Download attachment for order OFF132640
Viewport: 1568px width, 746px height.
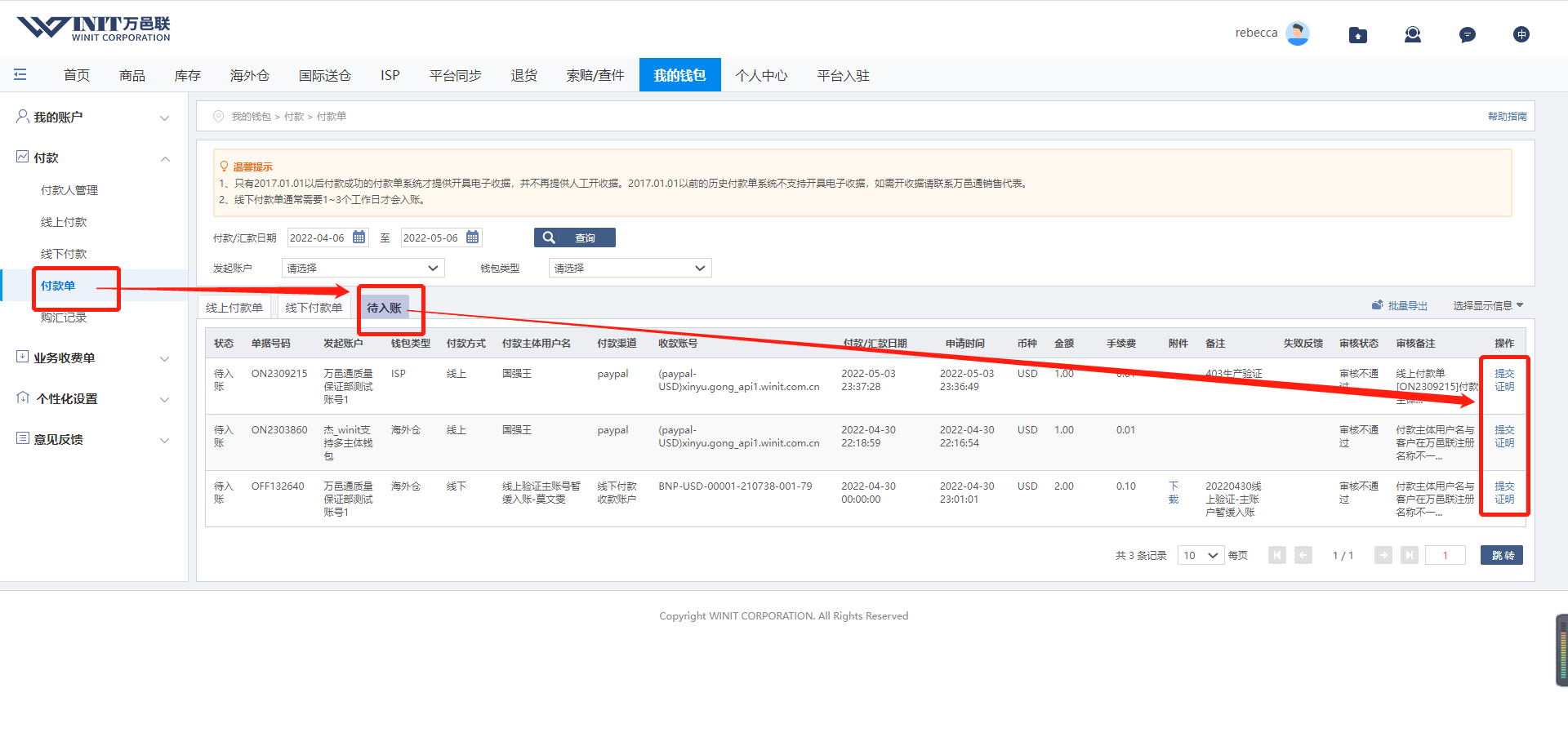pyautogui.click(x=1174, y=492)
